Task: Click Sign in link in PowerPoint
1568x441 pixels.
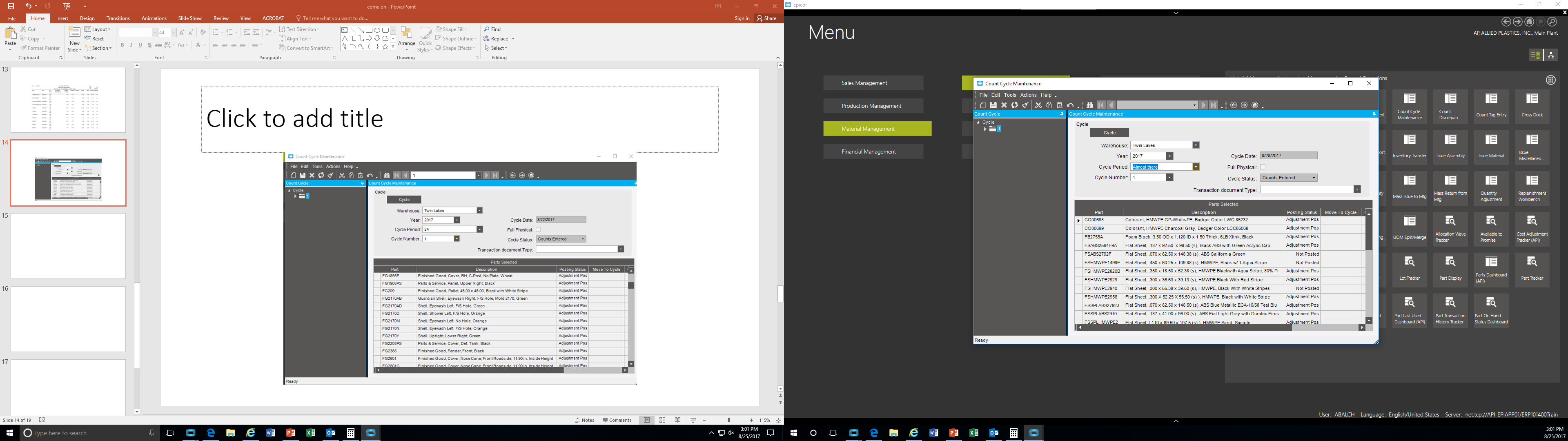Action: click(x=742, y=18)
